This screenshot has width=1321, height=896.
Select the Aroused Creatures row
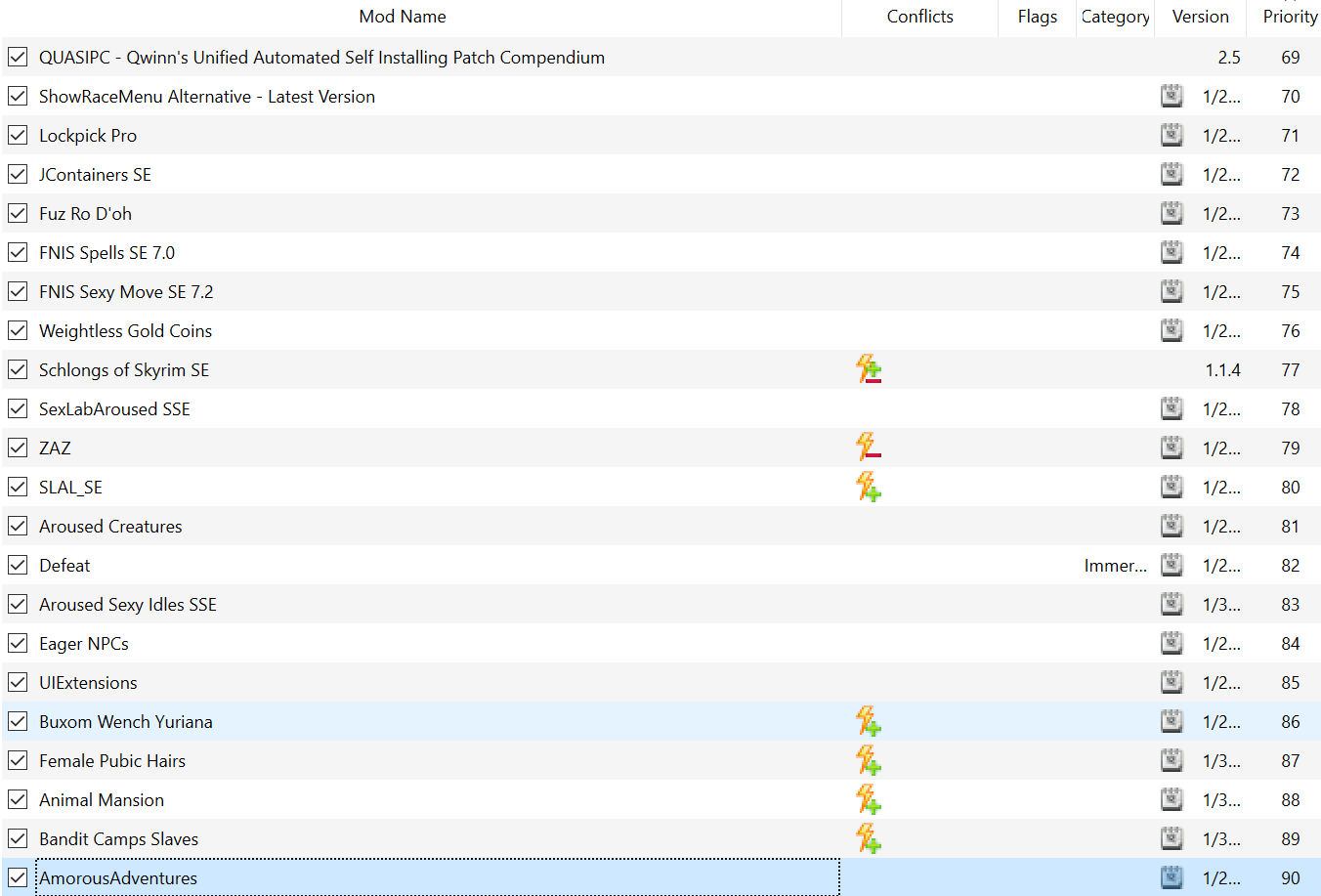[x=660, y=526]
